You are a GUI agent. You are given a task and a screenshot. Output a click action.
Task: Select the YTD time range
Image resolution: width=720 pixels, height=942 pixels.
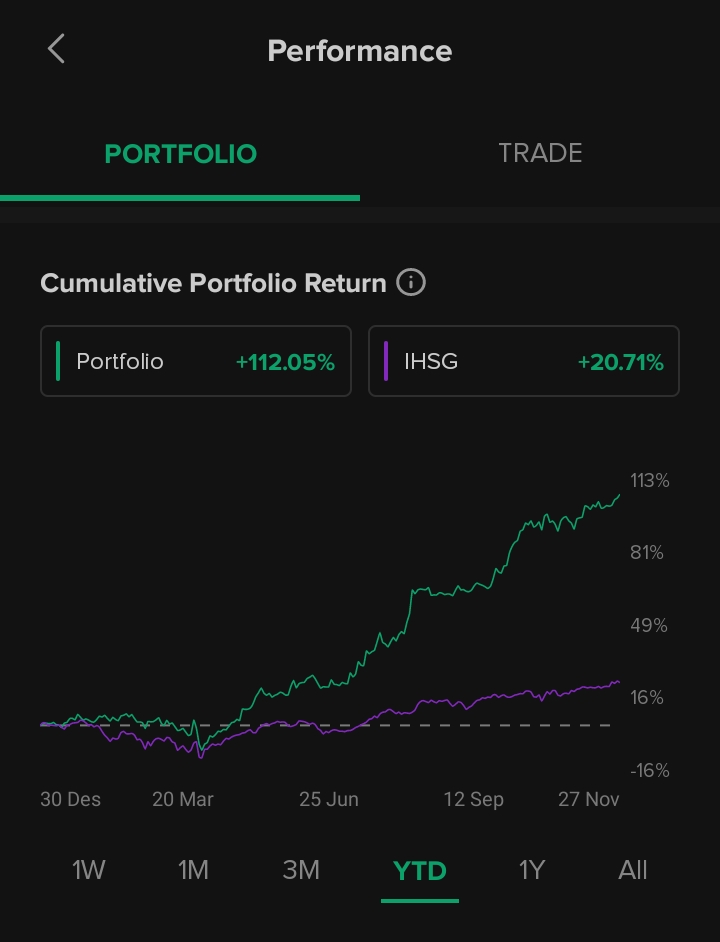(420, 870)
